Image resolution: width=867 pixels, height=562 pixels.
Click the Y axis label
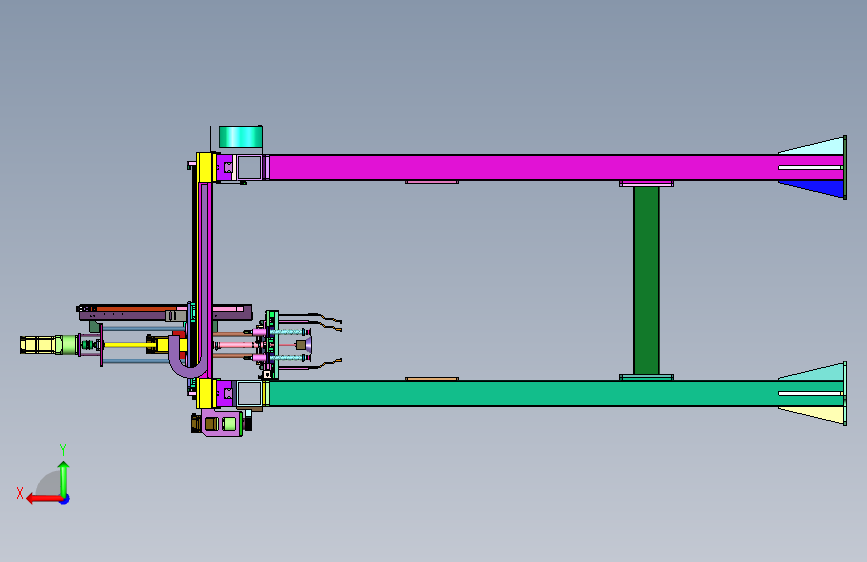click(63, 450)
